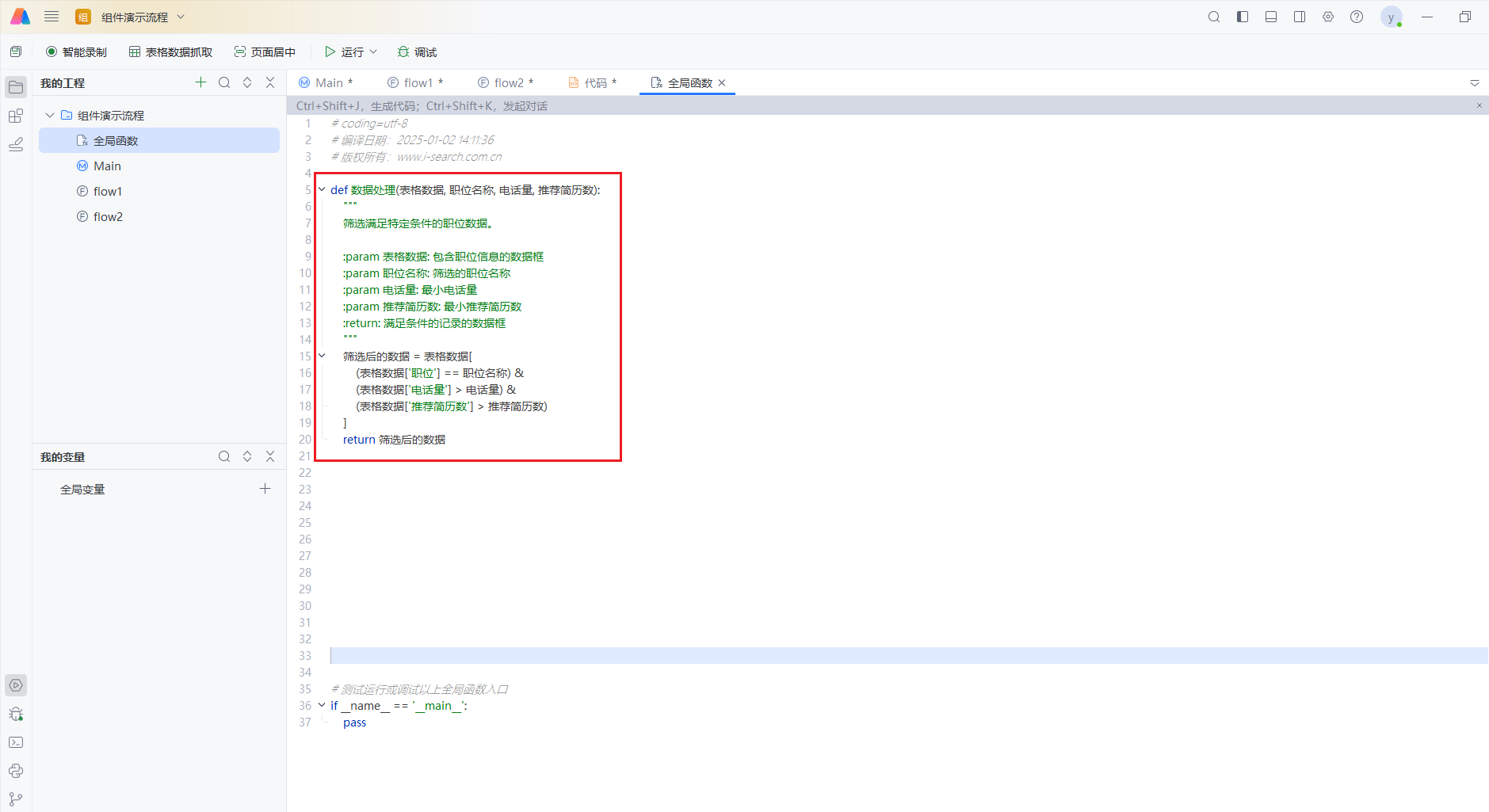Expand/collapse all in 我的工程 panel
This screenshot has height=812, width=1489.
point(247,82)
